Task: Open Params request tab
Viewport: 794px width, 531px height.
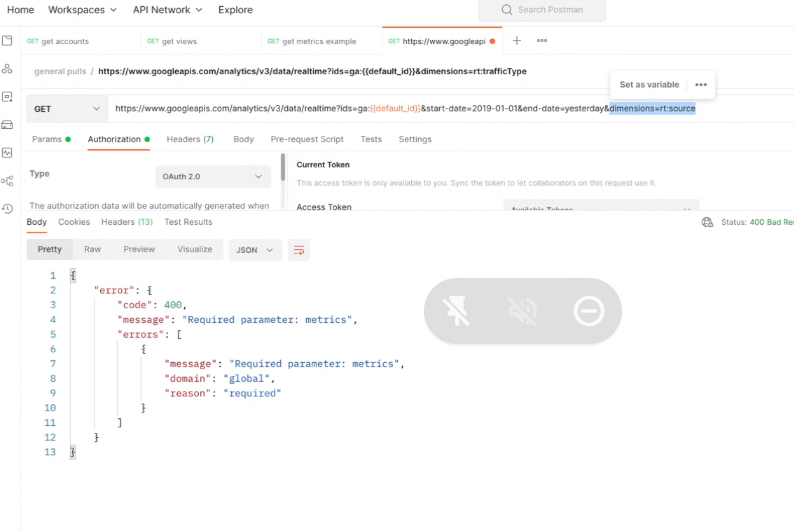Action: pos(51,139)
